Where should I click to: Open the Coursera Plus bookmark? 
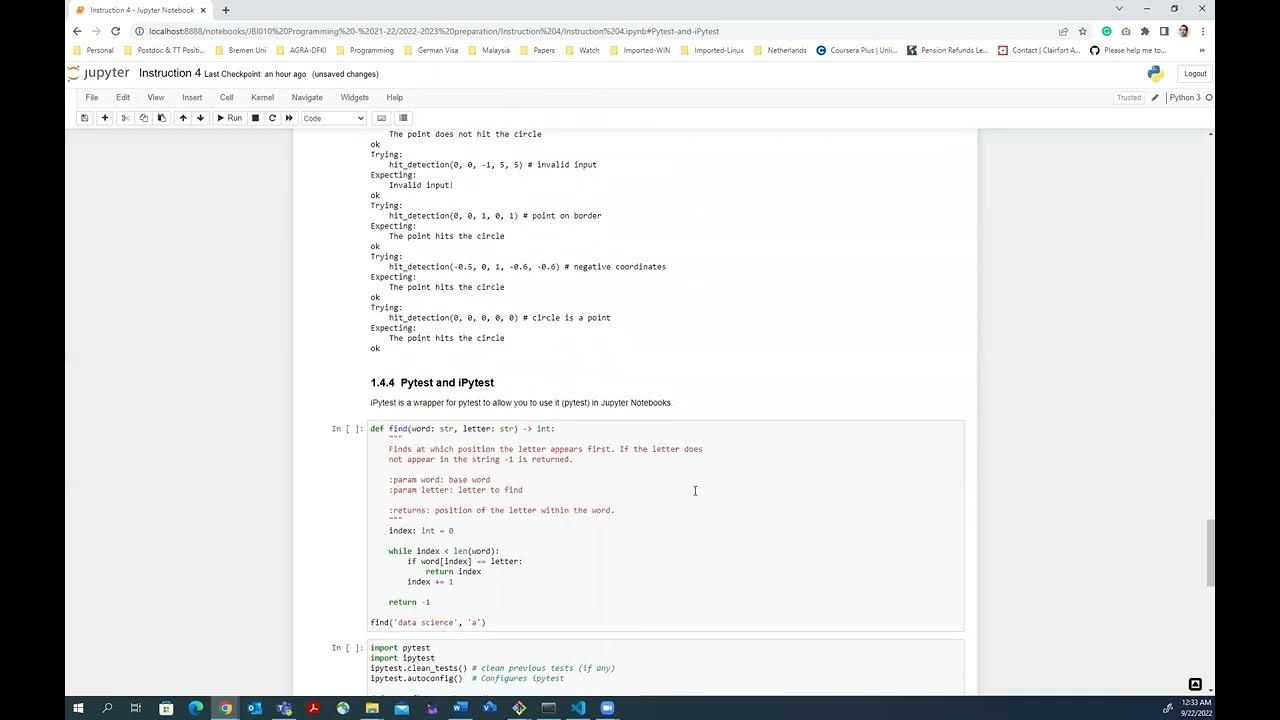click(858, 50)
